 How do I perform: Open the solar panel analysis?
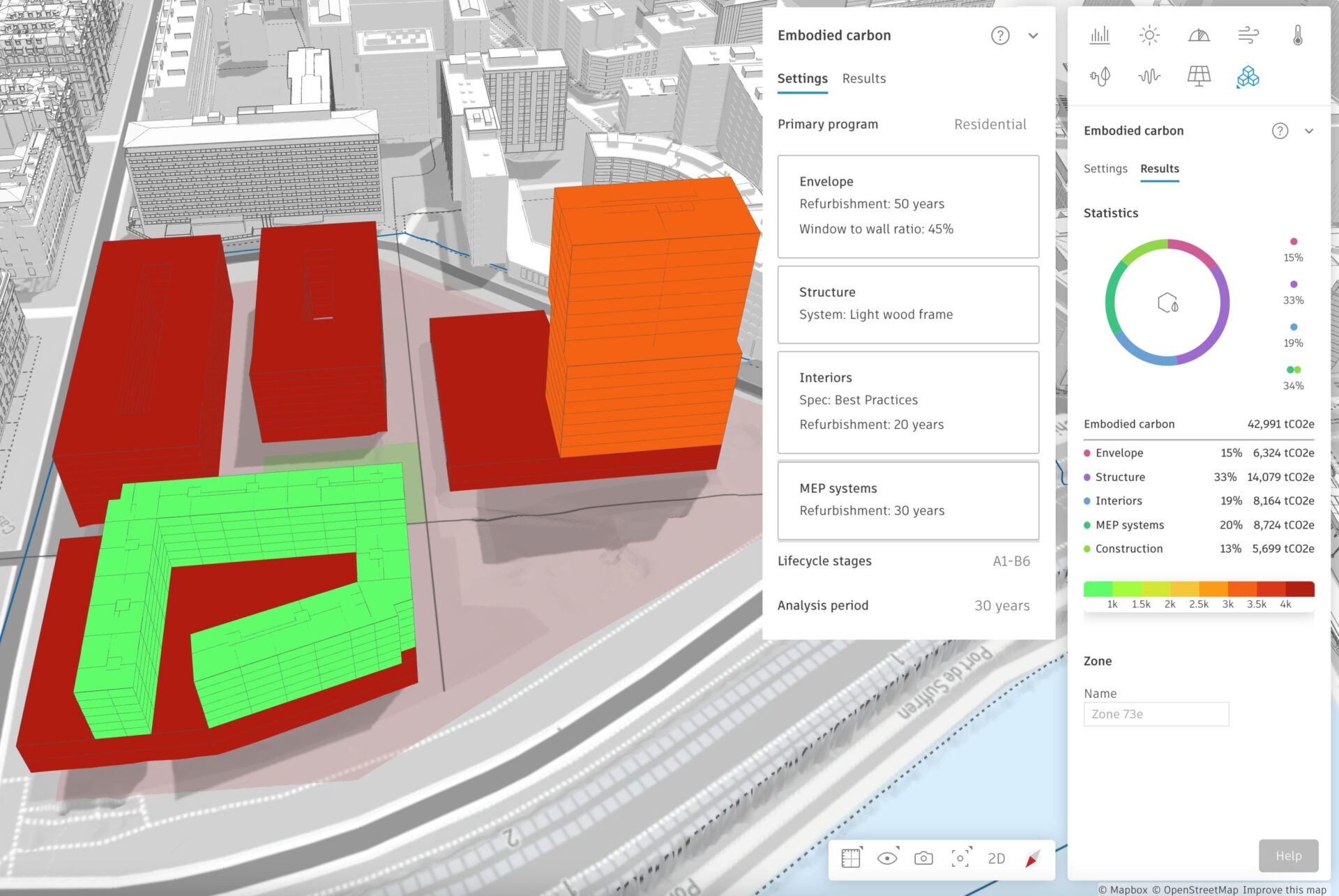tap(1198, 76)
